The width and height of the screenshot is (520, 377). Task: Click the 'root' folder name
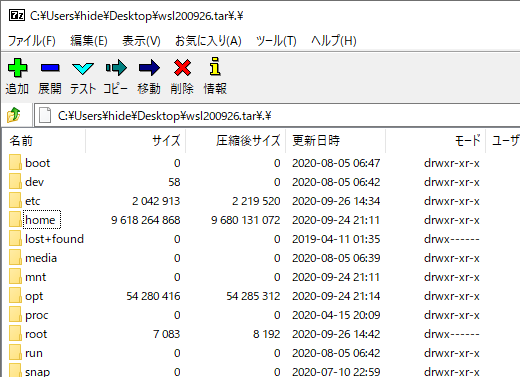(x=36, y=334)
